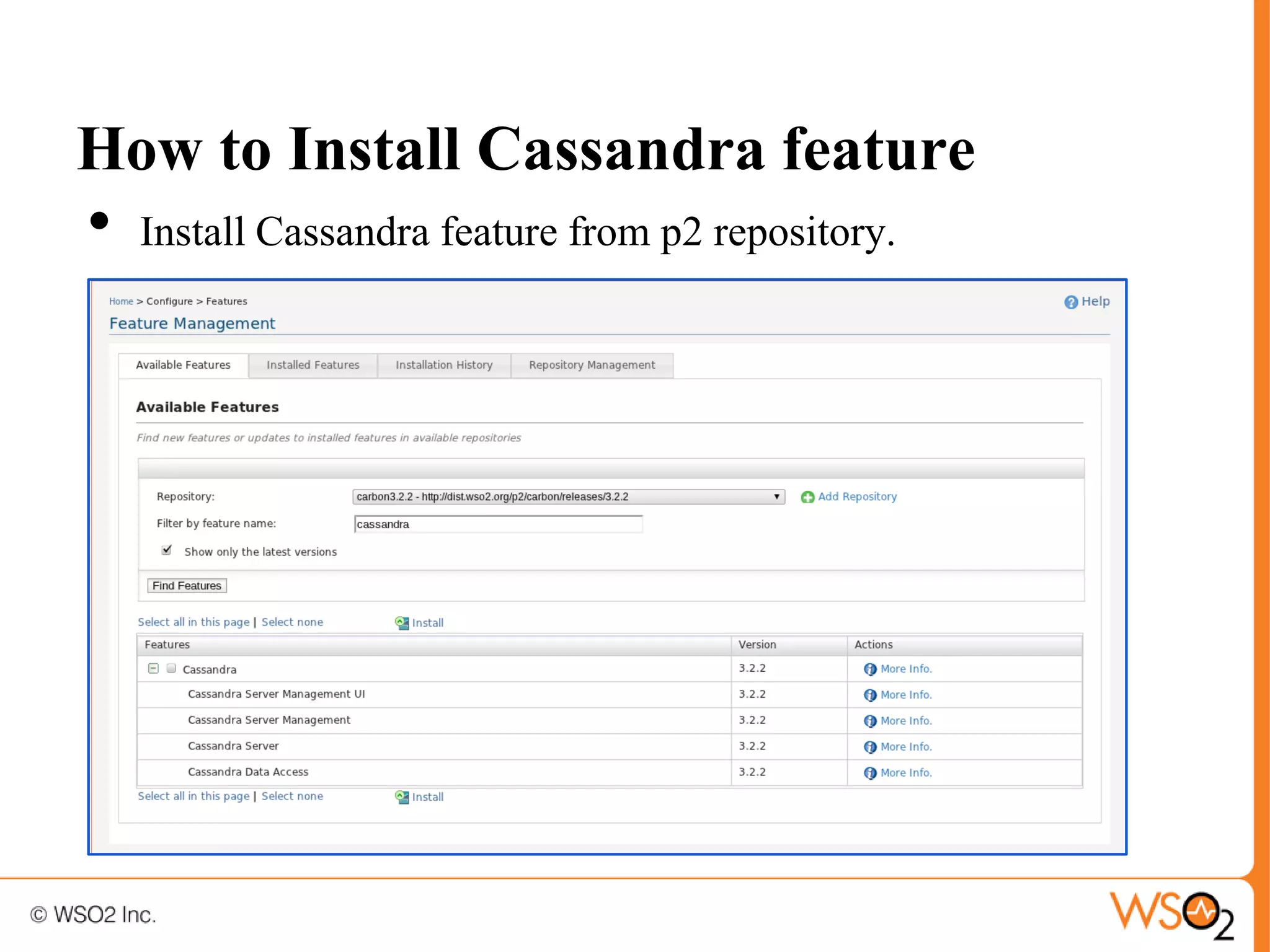Click top Select none link

[292, 622]
